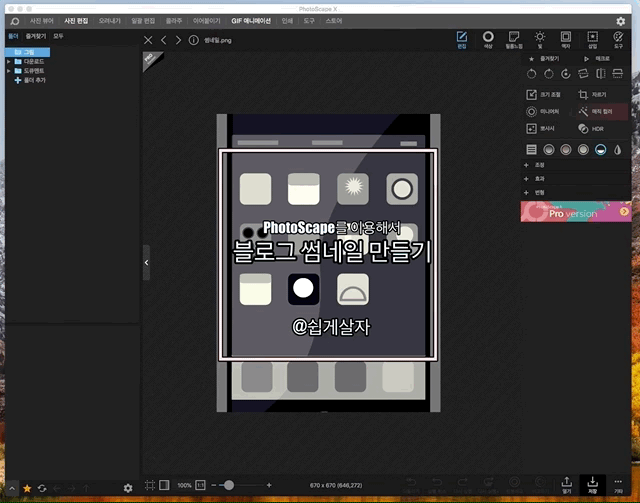The height and width of the screenshot is (503, 640).
Task: Switch to the 콜라주 tab
Action: [x=173, y=21]
